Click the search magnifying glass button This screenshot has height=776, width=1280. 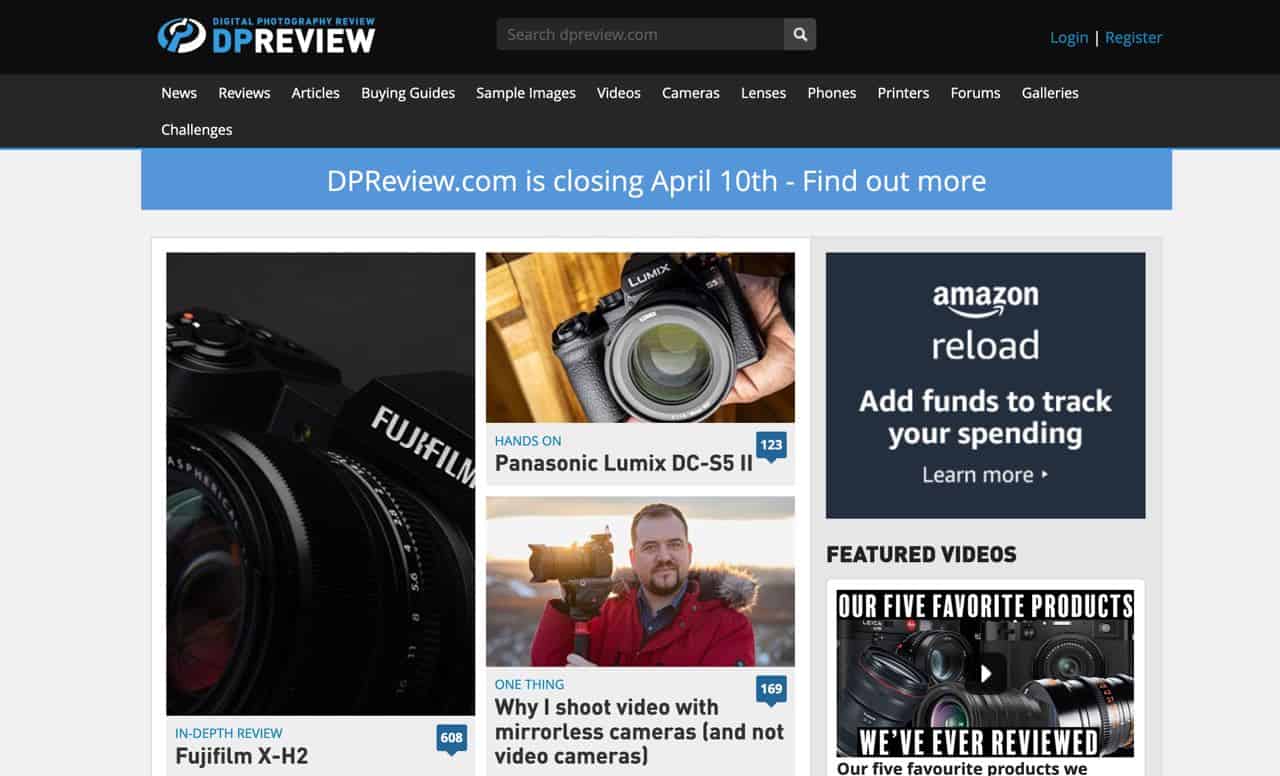point(800,34)
